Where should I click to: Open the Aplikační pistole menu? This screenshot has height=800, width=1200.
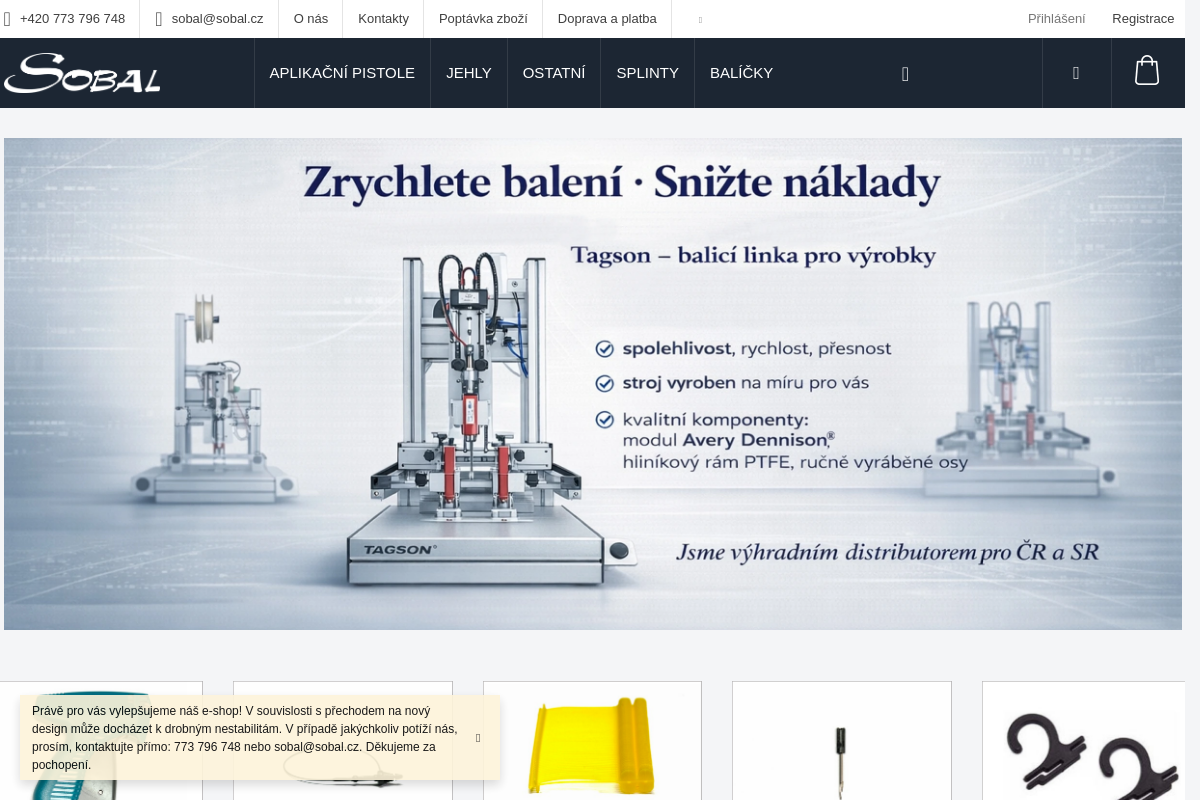tap(342, 73)
